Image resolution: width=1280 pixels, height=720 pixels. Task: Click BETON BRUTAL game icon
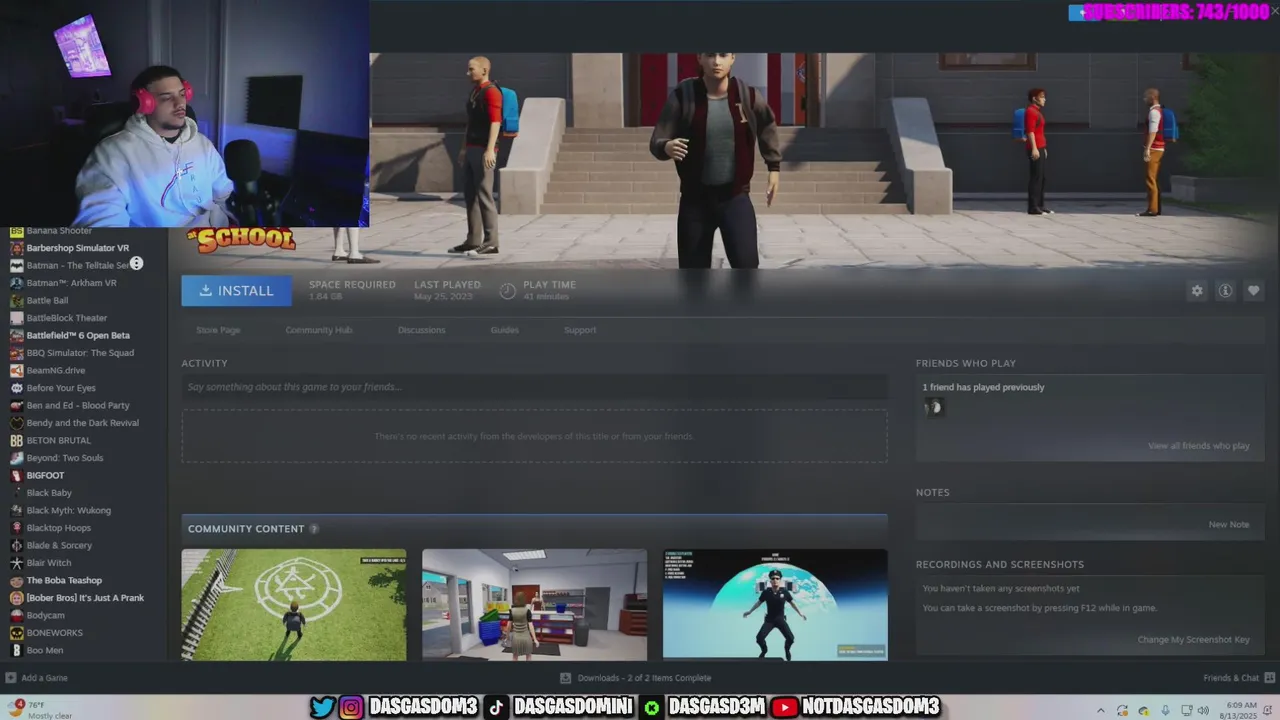pyautogui.click(x=16, y=441)
